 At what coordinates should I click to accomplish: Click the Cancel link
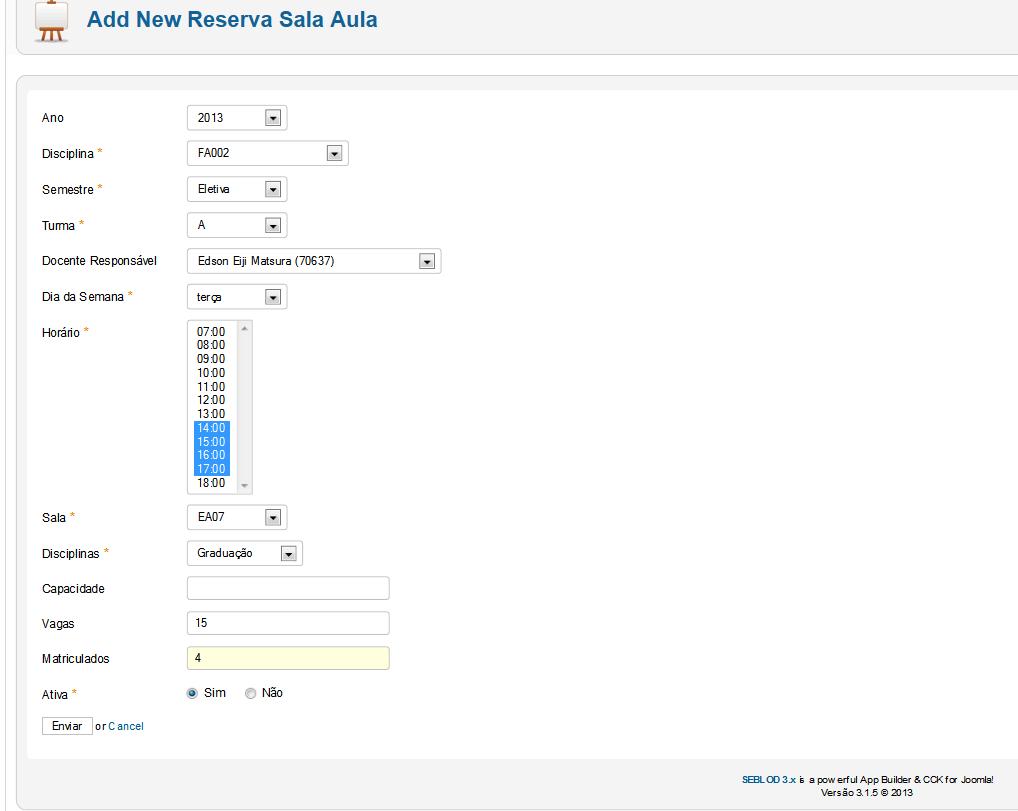tap(126, 726)
